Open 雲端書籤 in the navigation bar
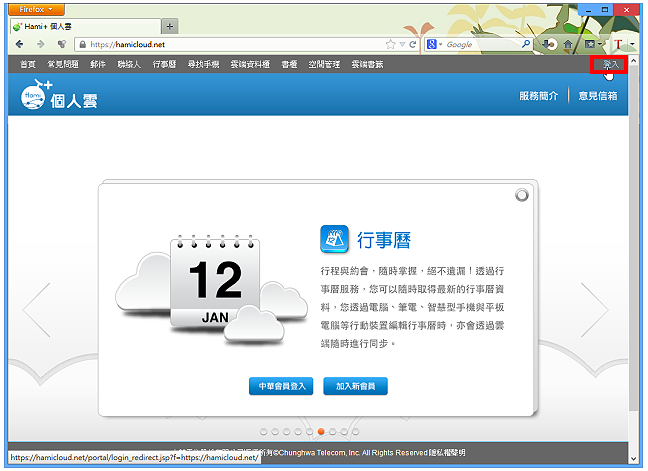 pos(367,64)
